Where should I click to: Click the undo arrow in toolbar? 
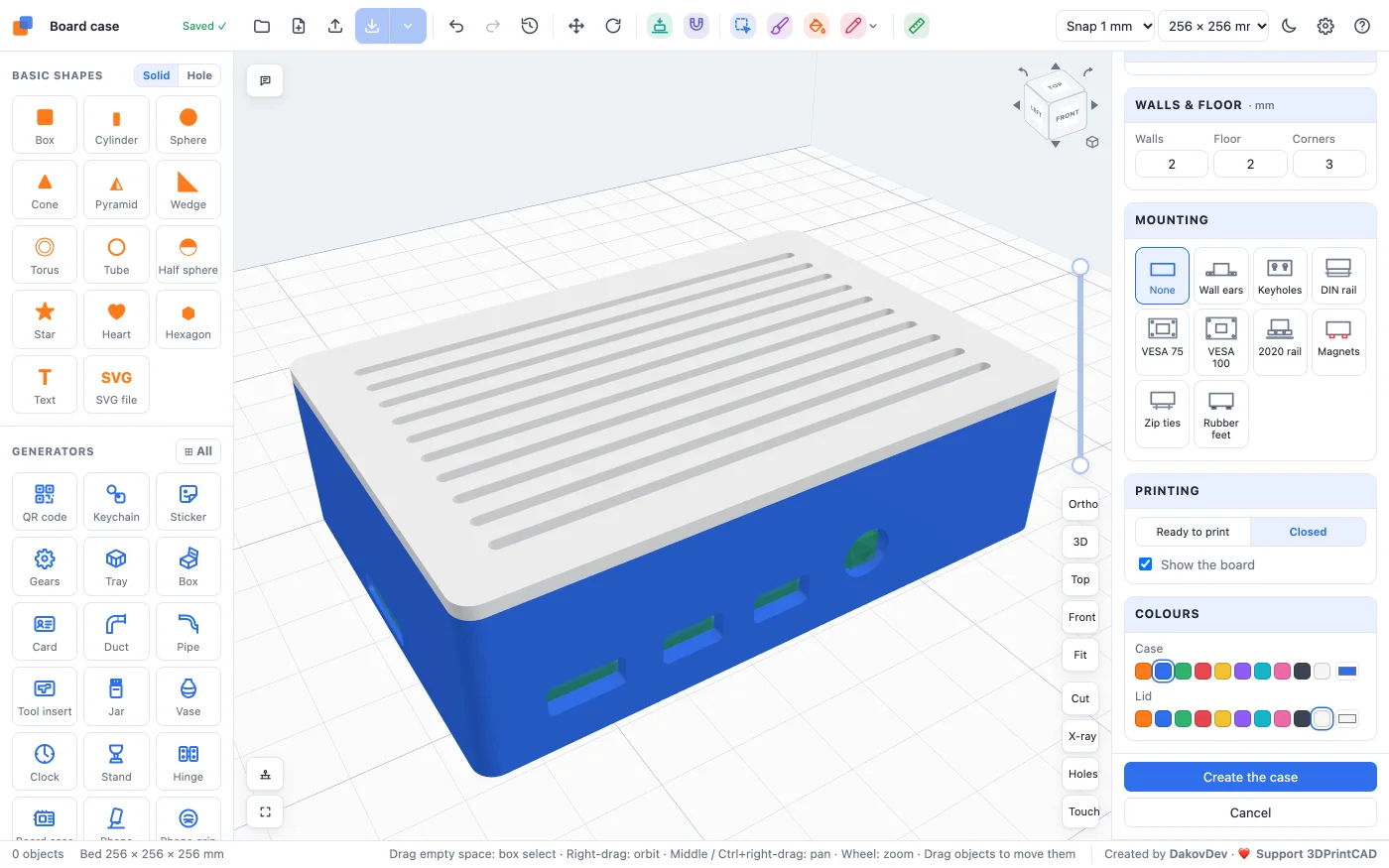tap(456, 26)
